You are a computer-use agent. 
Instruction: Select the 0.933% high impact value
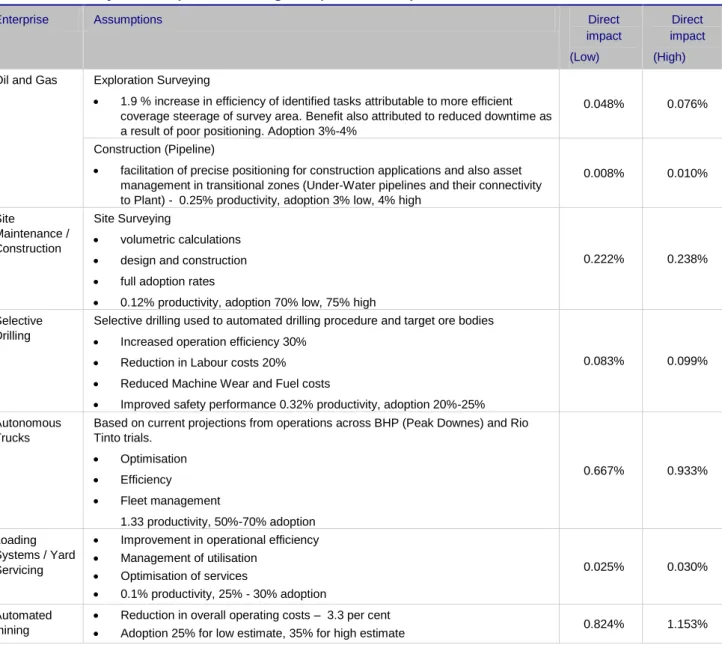(x=687, y=471)
